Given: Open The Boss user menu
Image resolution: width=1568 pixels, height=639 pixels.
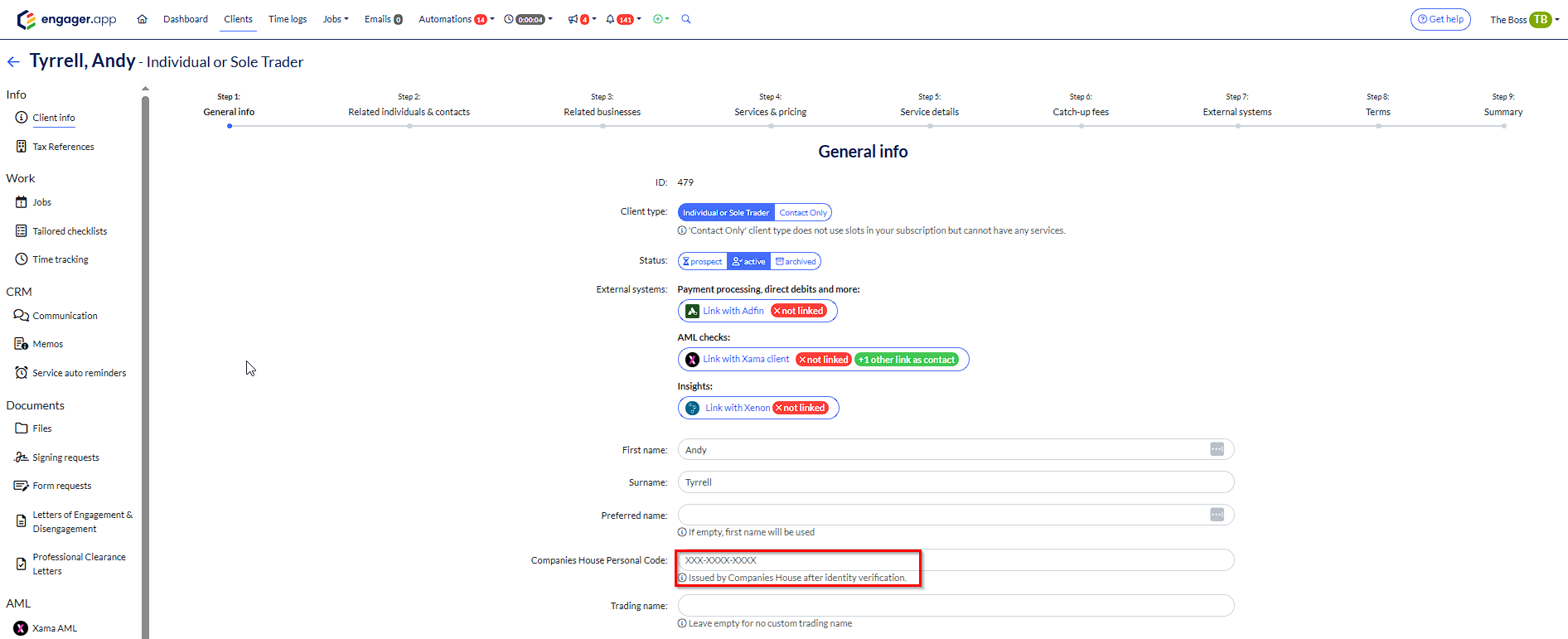Looking at the screenshot, I should tap(1524, 20).
